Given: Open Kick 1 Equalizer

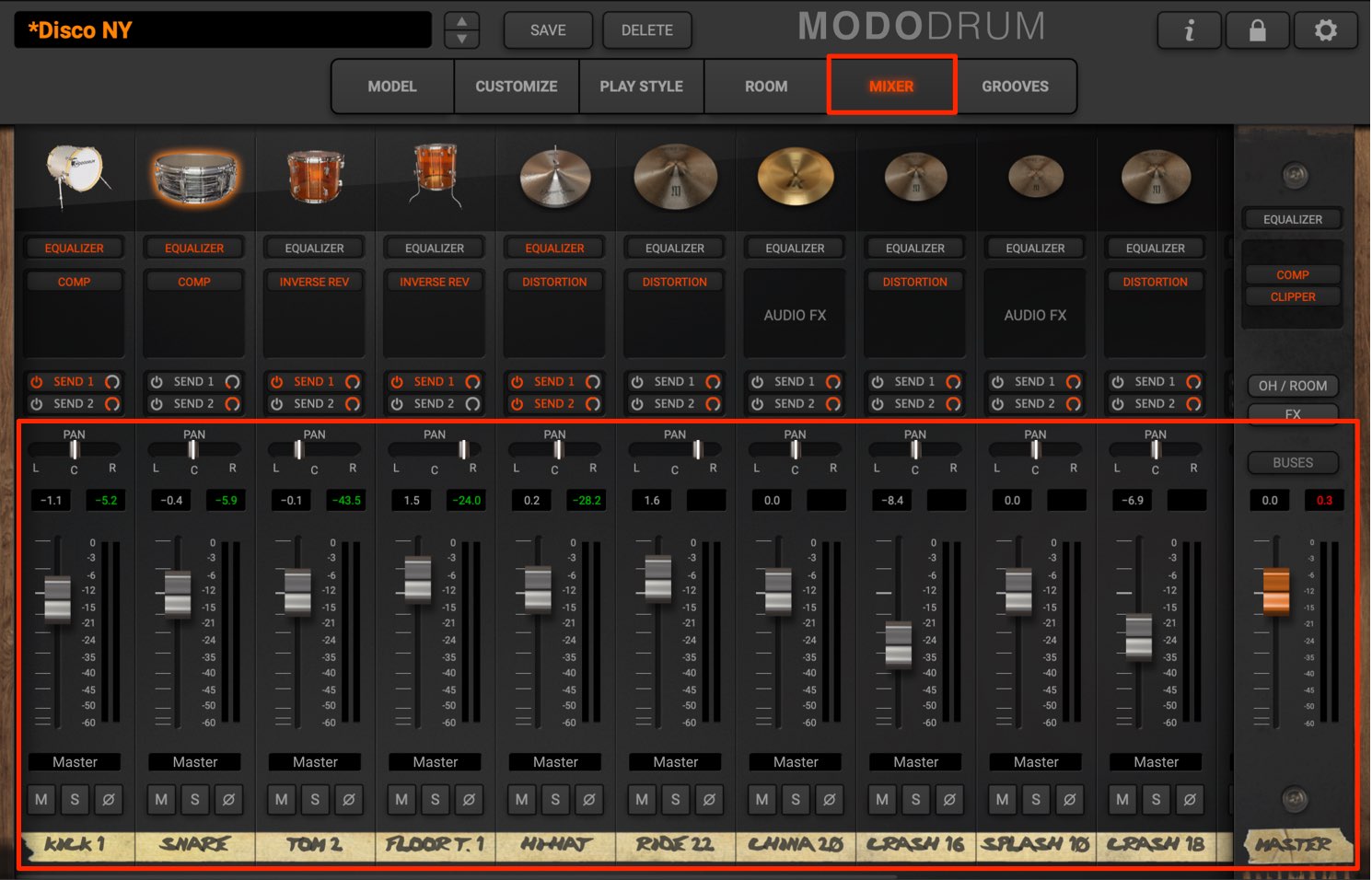Looking at the screenshot, I should click(x=75, y=249).
